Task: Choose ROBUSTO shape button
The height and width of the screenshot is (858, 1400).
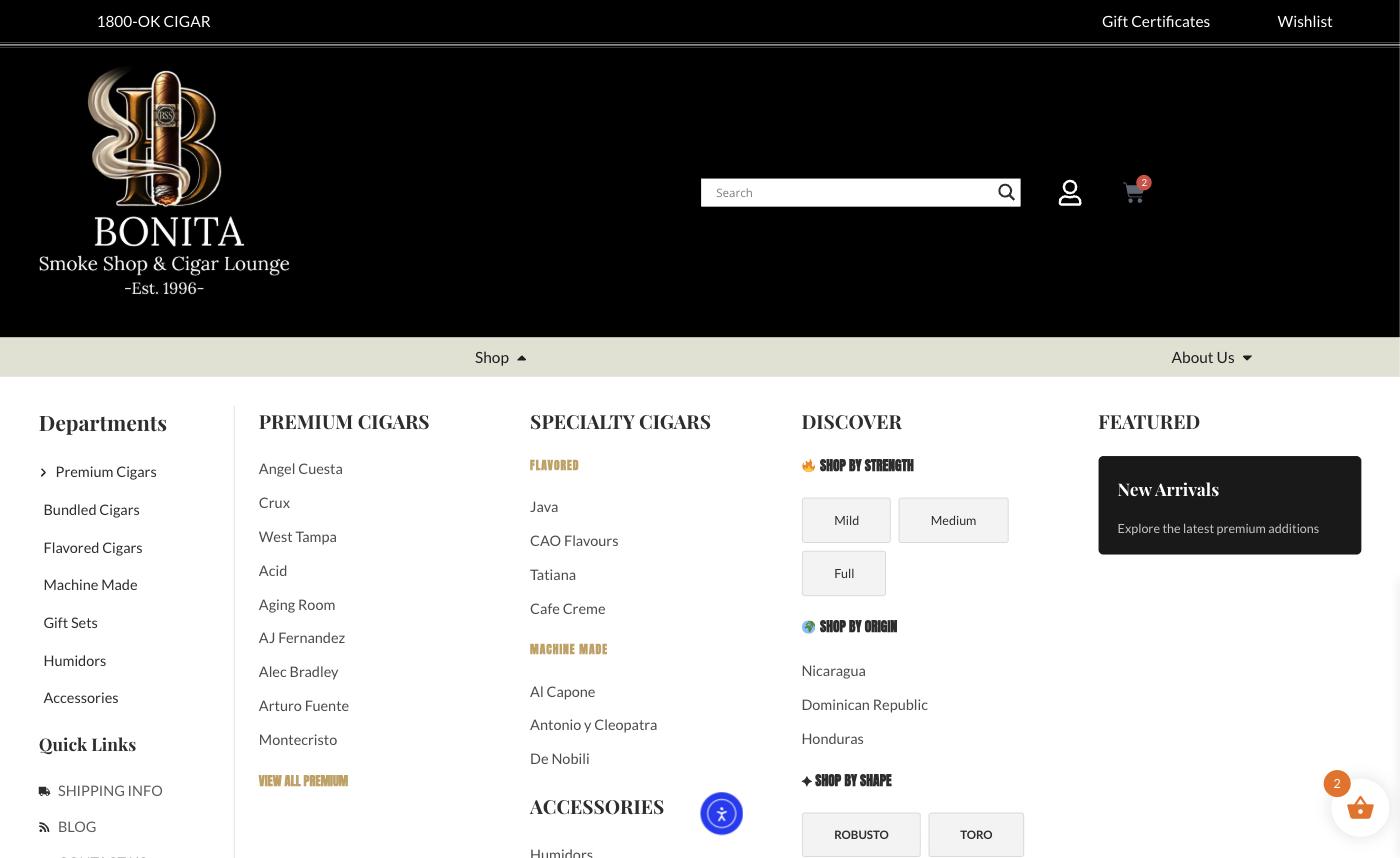Action: click(x=861, y=834)
